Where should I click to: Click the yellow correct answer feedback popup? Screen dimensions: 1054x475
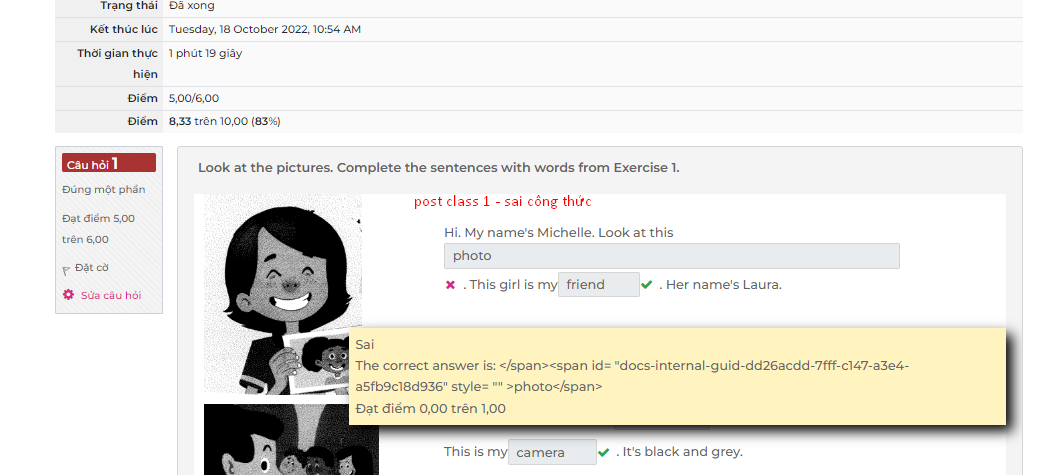point(677,376)
